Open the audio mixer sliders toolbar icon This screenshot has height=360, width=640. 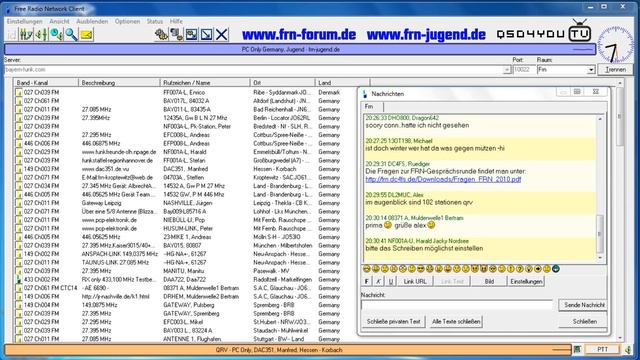(x=27, y=35)
